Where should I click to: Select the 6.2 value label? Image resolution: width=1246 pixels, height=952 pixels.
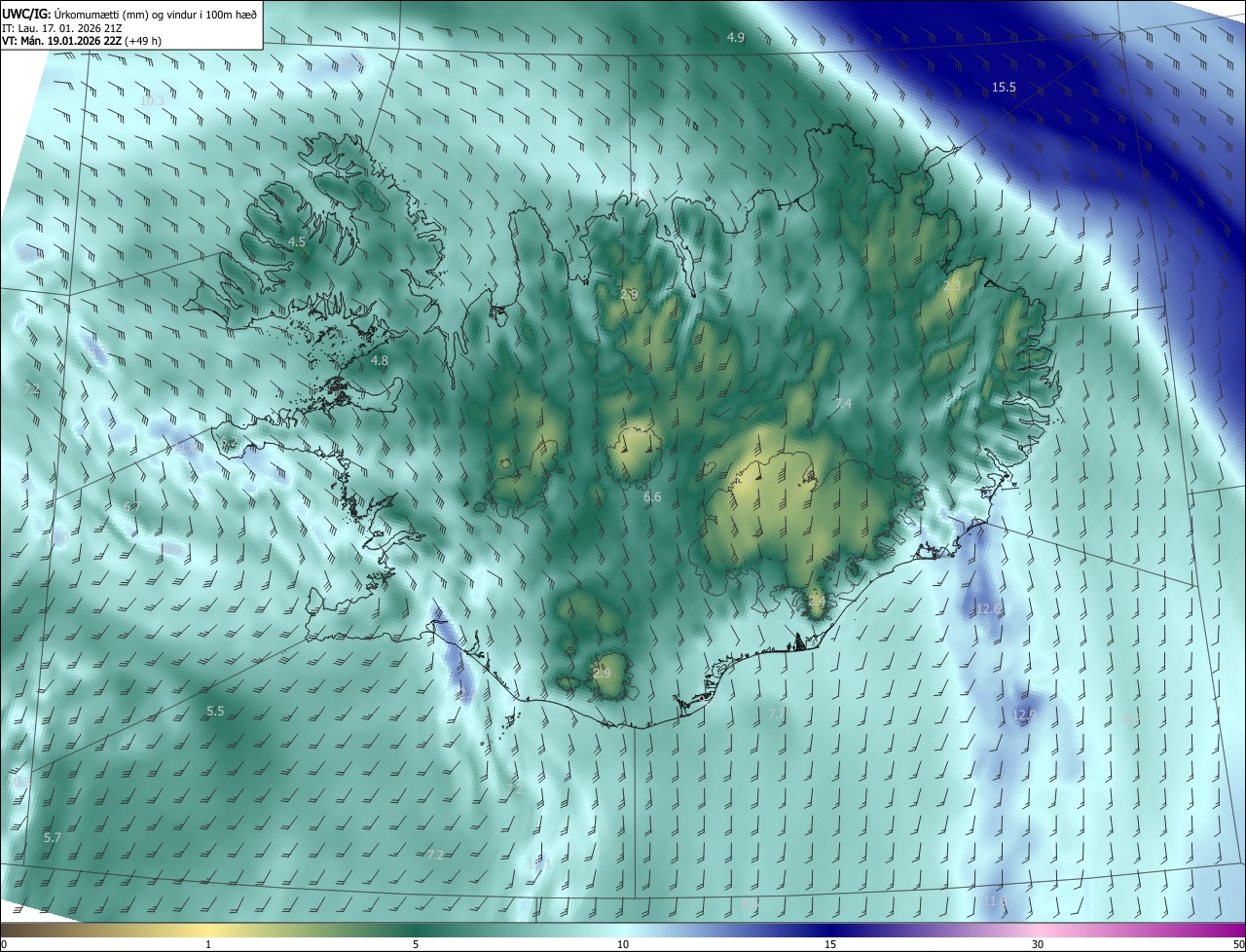(230, 443)
